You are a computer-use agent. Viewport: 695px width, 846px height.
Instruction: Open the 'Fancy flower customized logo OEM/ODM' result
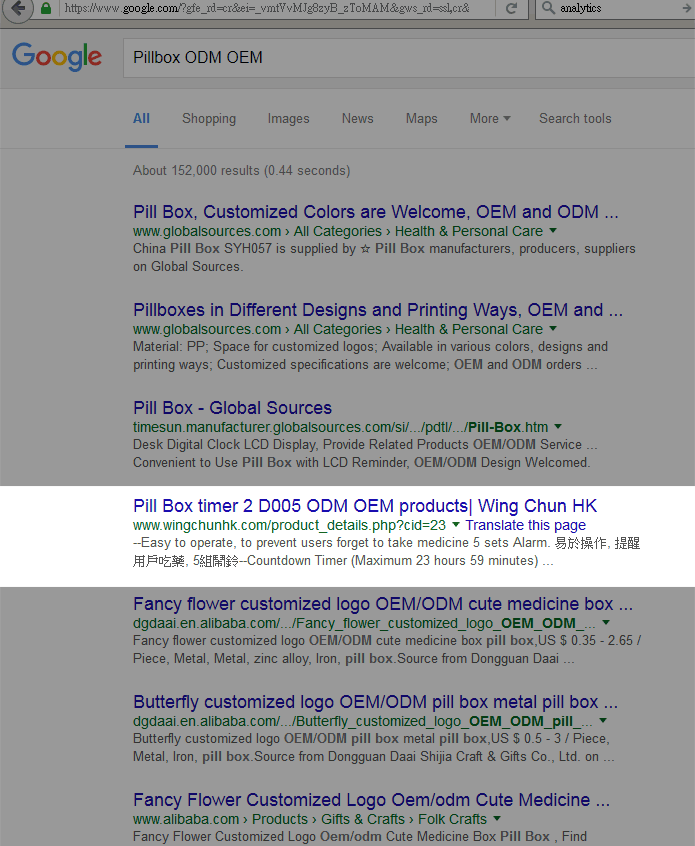pos(383,604)
